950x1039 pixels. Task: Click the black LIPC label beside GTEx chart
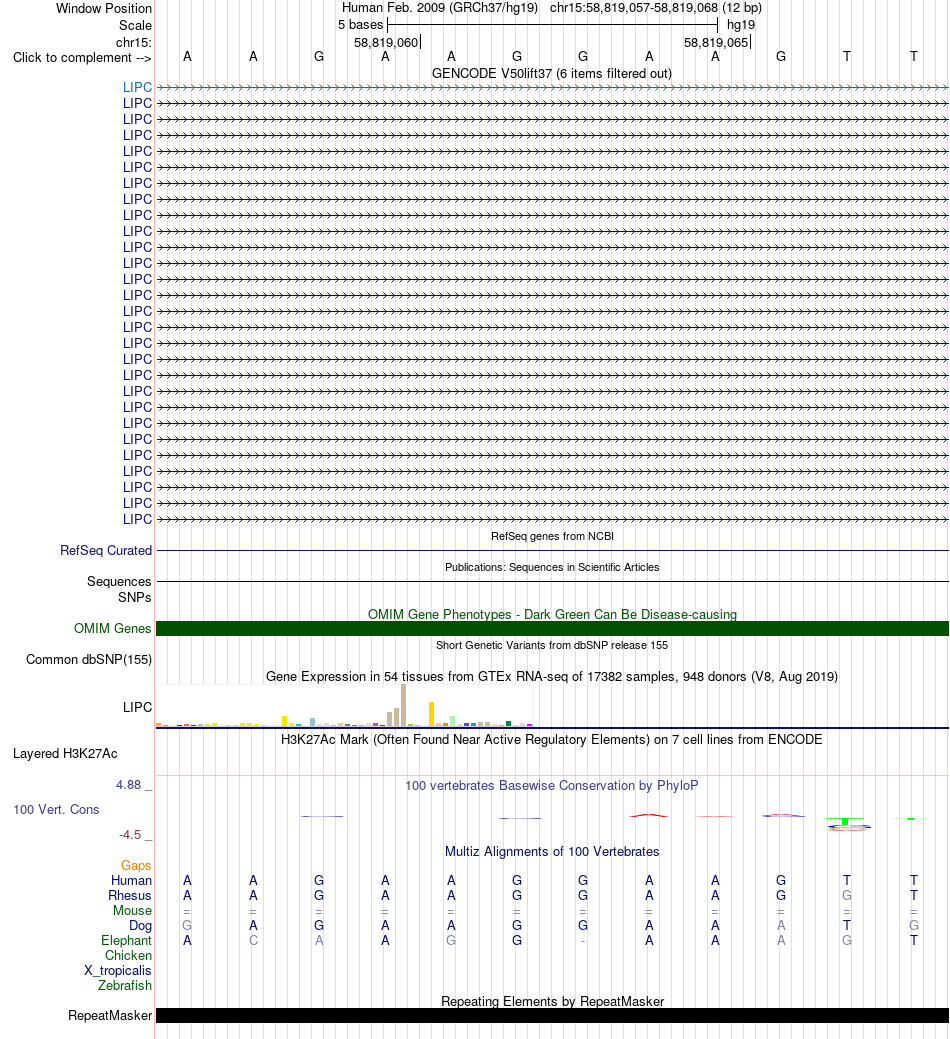click(137, 708)
